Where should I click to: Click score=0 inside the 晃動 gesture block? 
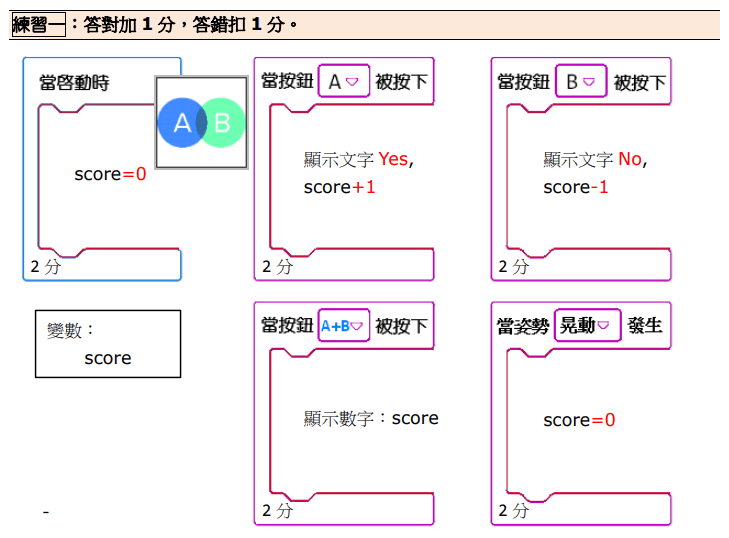579,420
